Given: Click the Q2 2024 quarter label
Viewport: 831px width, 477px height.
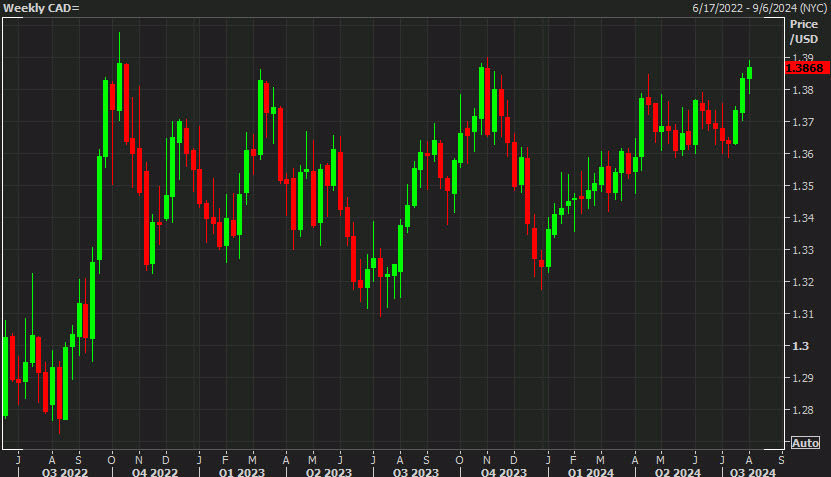Looking at the screenshot, I should pyautogui.click(x=677, y=472).
